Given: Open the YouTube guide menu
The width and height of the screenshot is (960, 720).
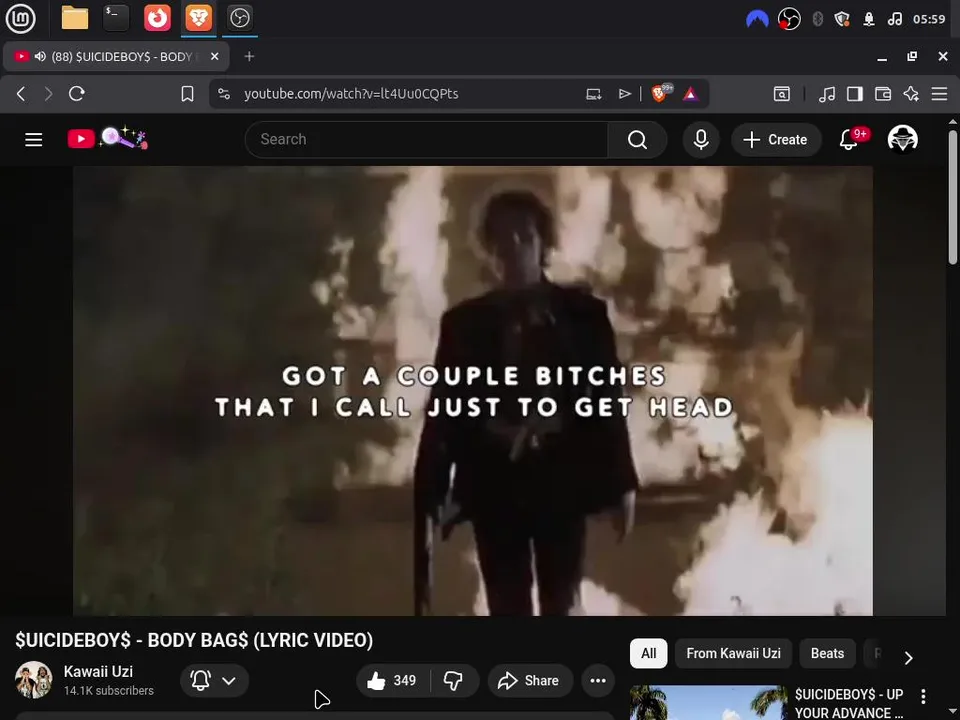Looking at the screenshot, I should pos(34,140).
